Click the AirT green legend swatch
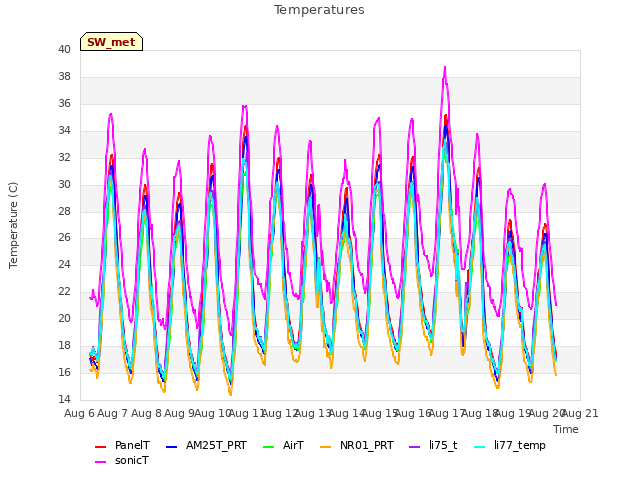 269,447
